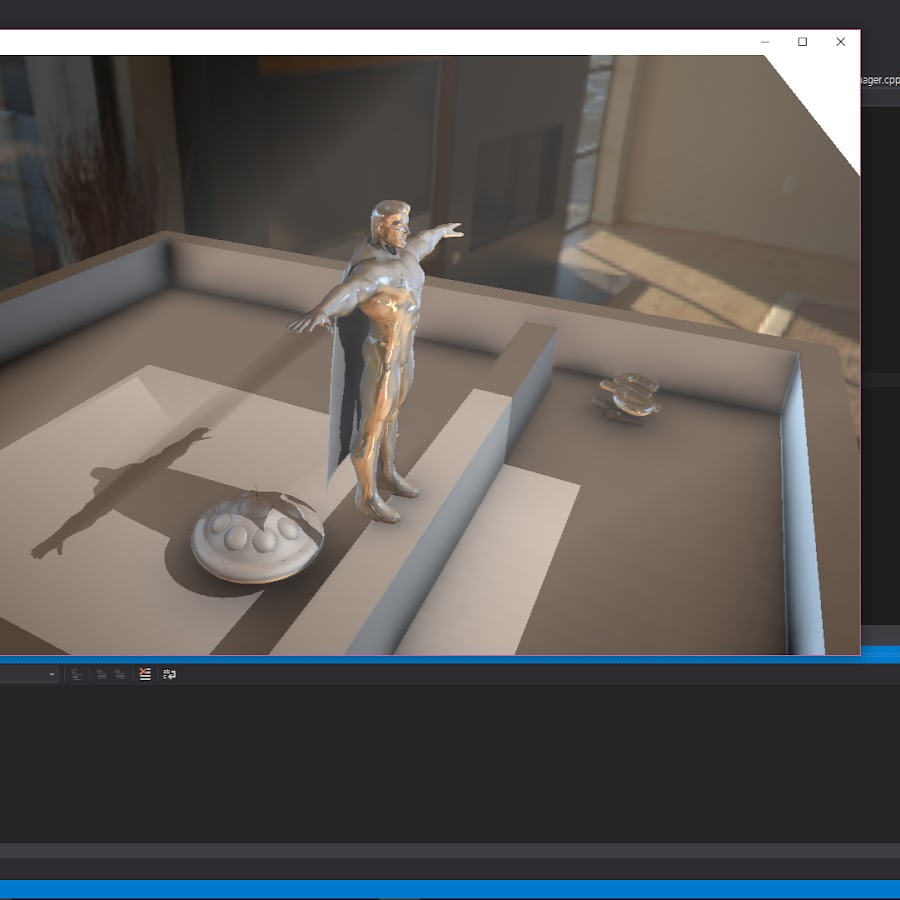
Task: Click the go to next message icon
Action: pyautogui.click(x=119, y=674)
